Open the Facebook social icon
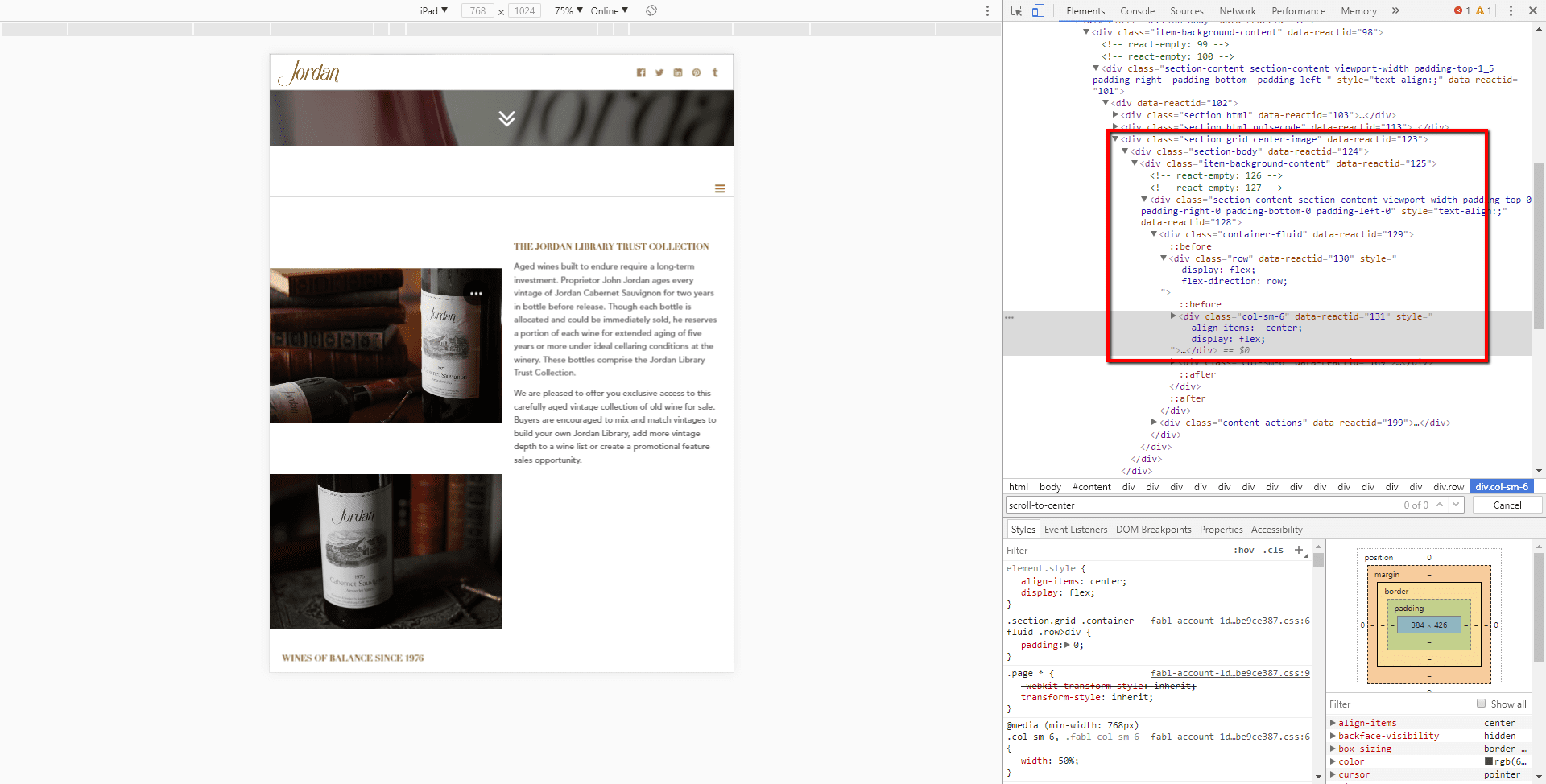 (641, 72)
